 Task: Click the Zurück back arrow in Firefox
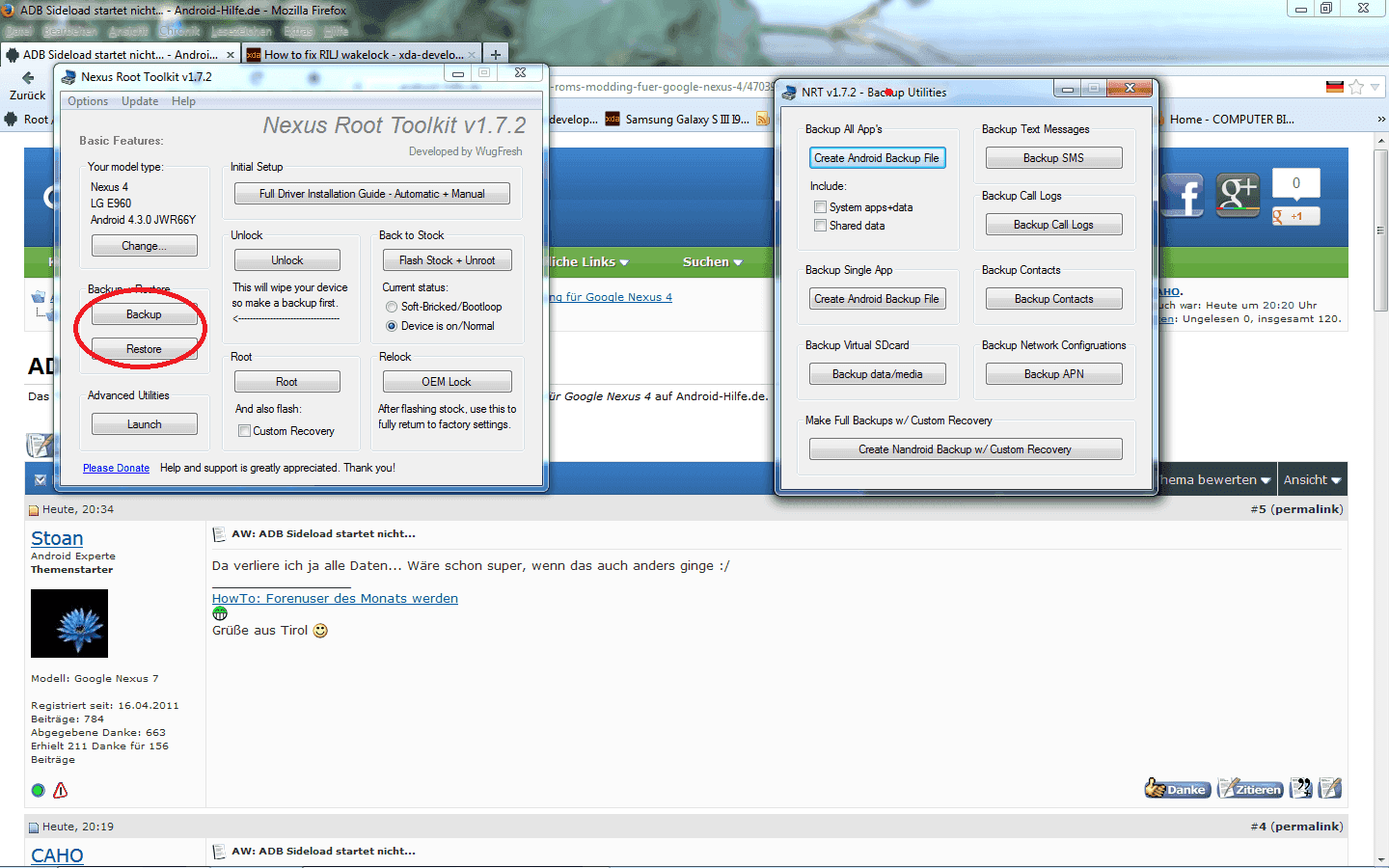(28, 78)
